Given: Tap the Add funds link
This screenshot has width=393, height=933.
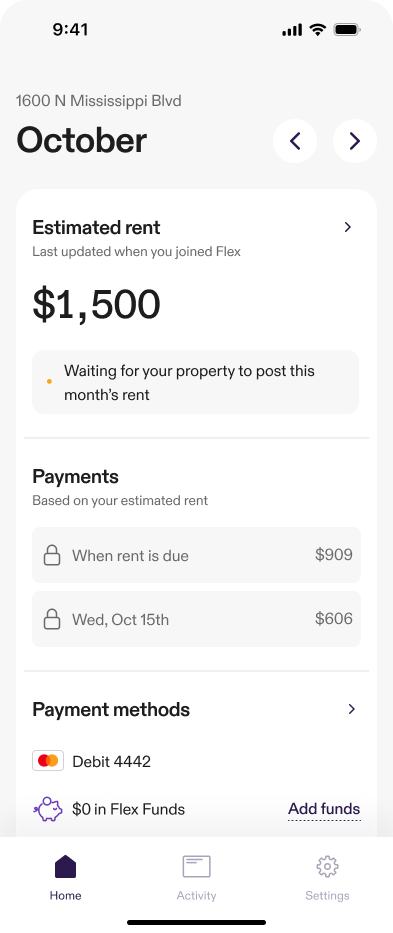Looking at the screenshot, I should (x=324, y=809).
